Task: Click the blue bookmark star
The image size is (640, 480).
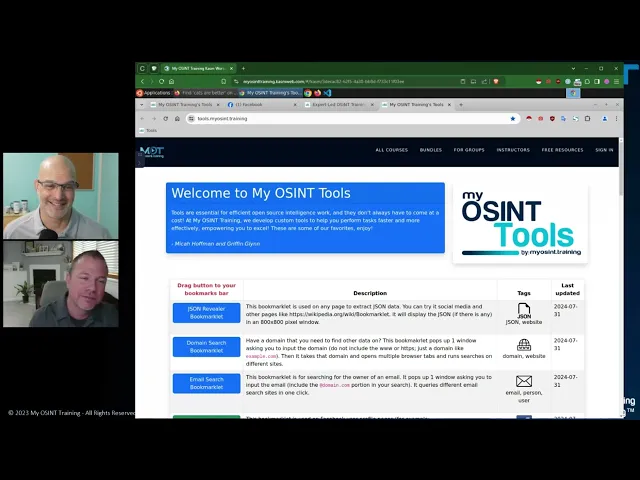Action: [513, 119]
